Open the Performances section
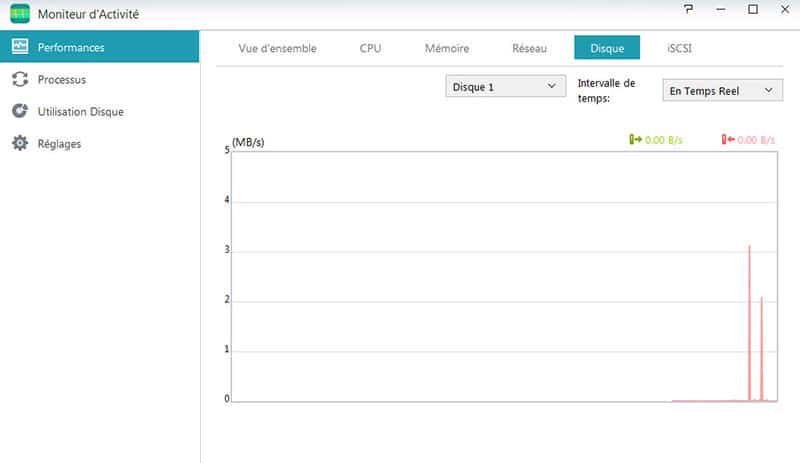800x463 pixels. pos(99,46)
